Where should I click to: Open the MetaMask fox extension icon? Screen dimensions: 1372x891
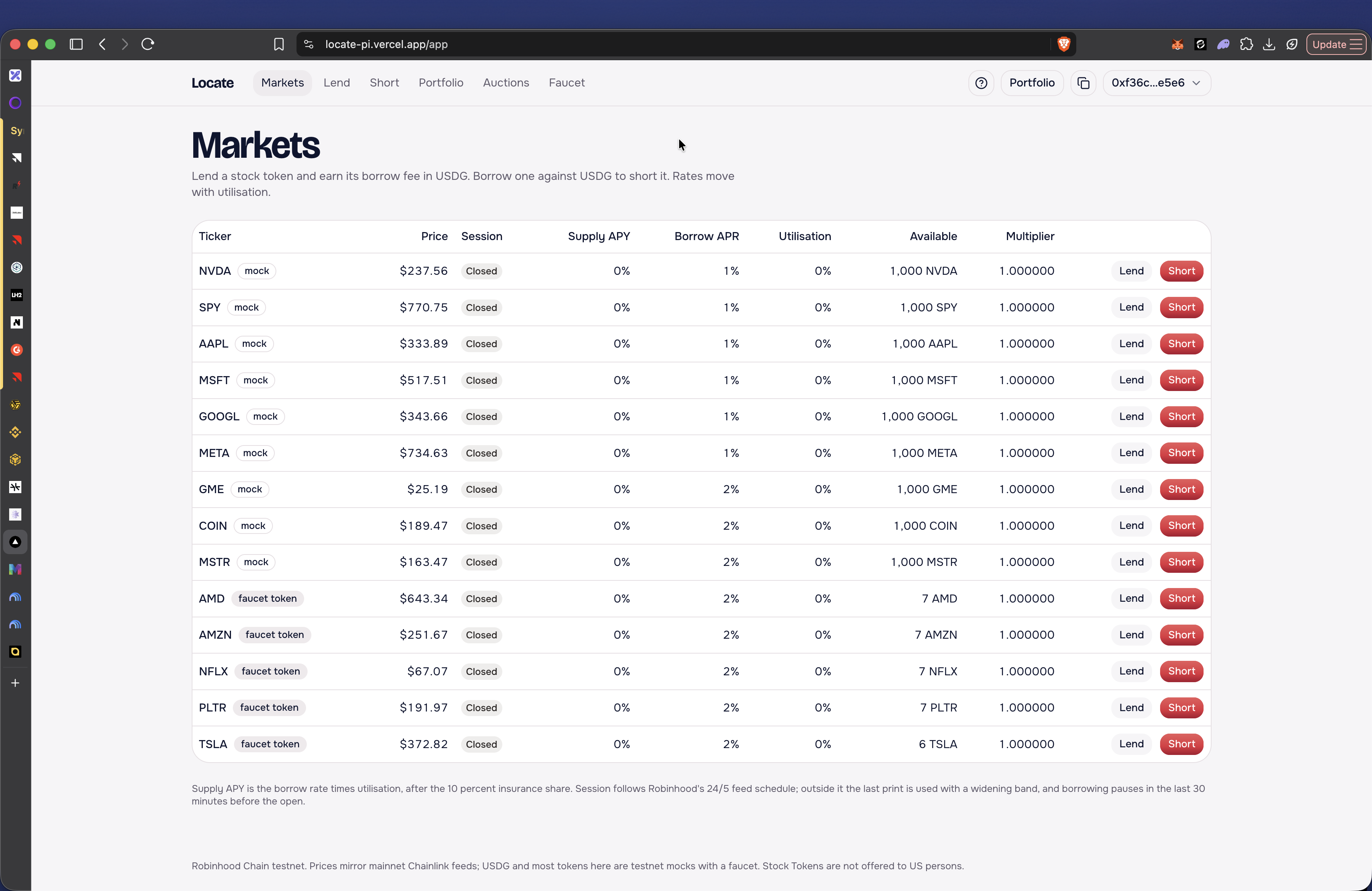(1177, 44)
